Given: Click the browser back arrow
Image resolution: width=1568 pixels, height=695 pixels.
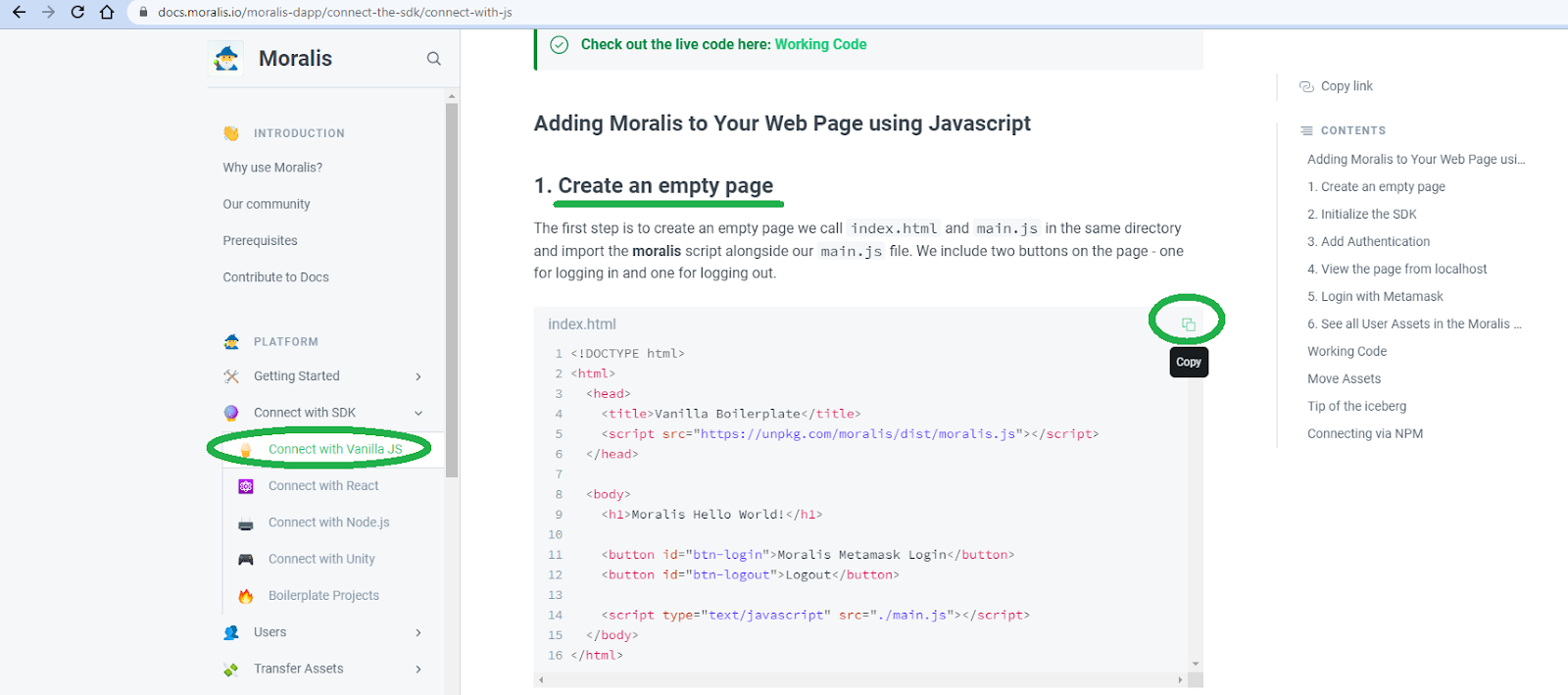Looking at the screenshot, I should click(x=19, y=13).
